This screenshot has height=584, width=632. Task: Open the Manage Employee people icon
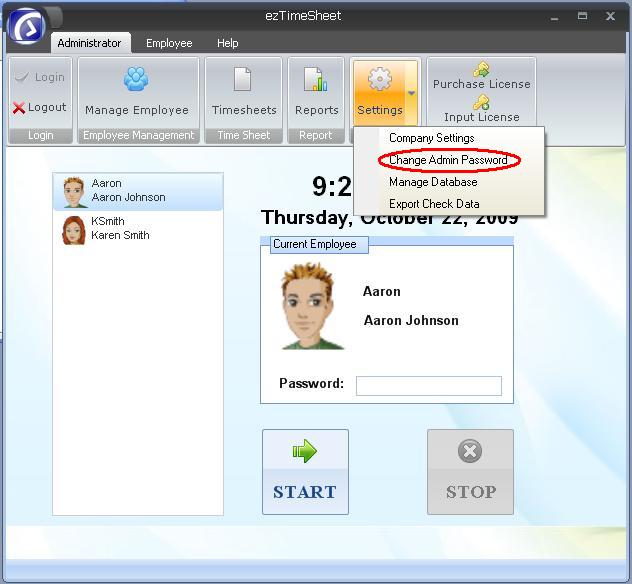[x=136, y=79]
